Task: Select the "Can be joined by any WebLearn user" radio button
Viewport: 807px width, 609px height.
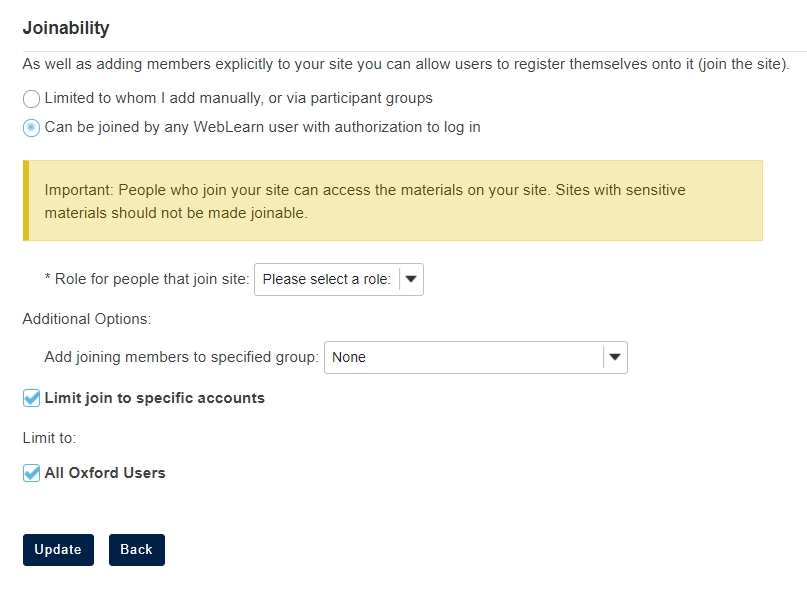Action: (x=32, y=128)
